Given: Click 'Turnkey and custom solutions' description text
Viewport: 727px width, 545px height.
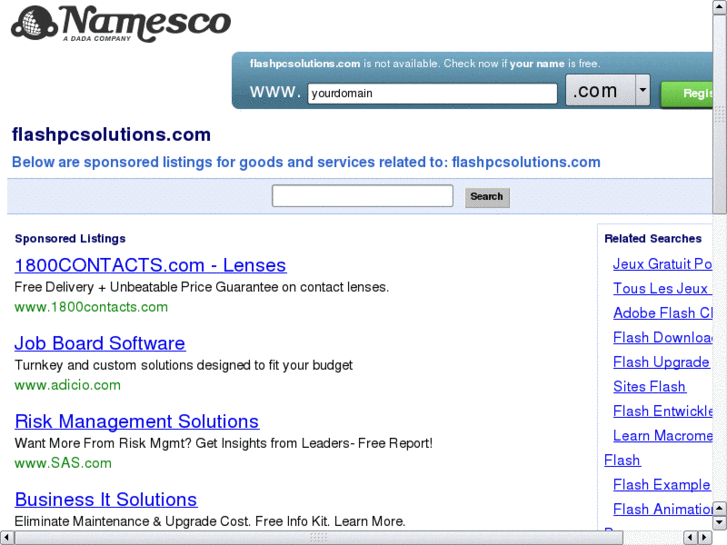Looking at the screenshot, I should (184, 365).
